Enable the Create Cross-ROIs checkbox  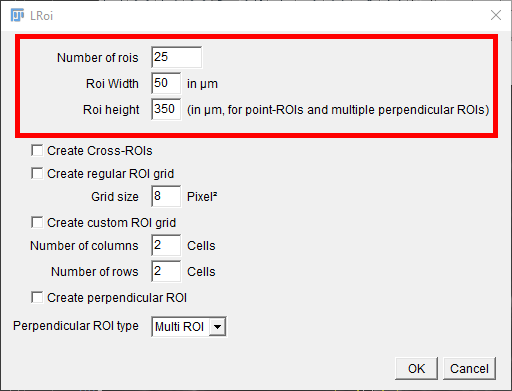pos(37,150)
